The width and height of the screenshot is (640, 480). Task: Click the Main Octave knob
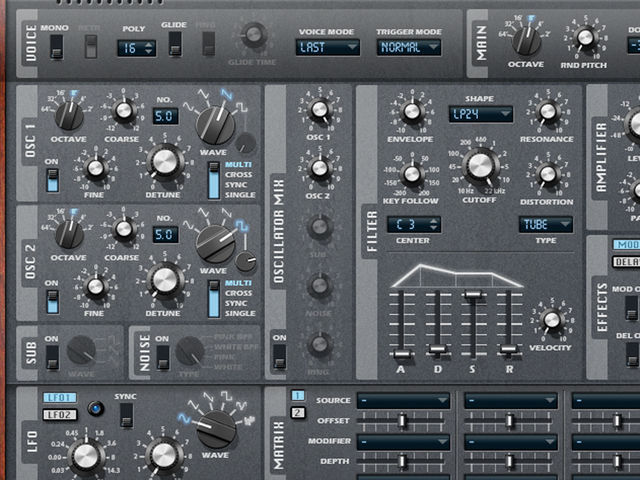[526, 41]
